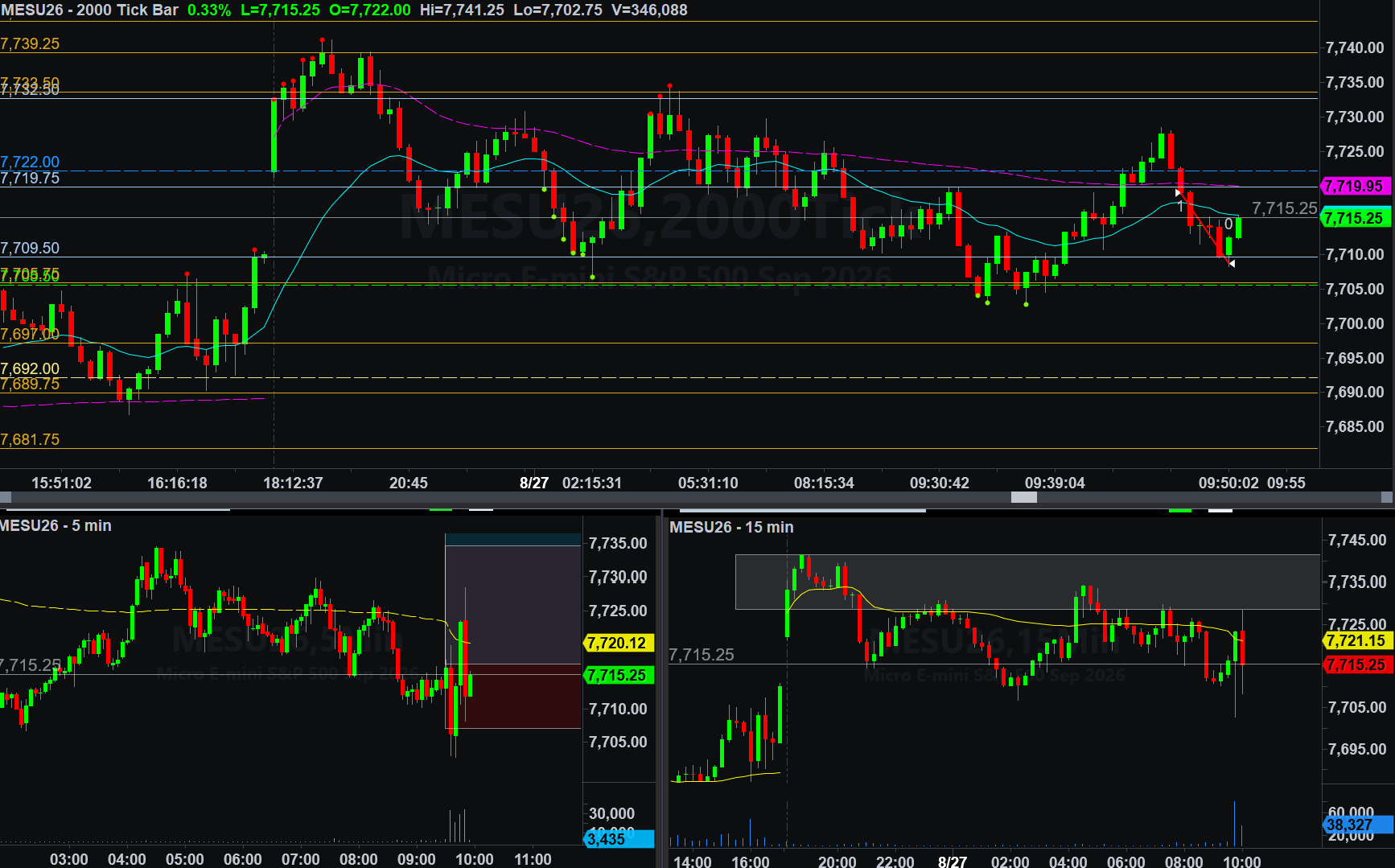
Task: Click the 7,689.75 orange level label
Action: click(x=30, y=385)
